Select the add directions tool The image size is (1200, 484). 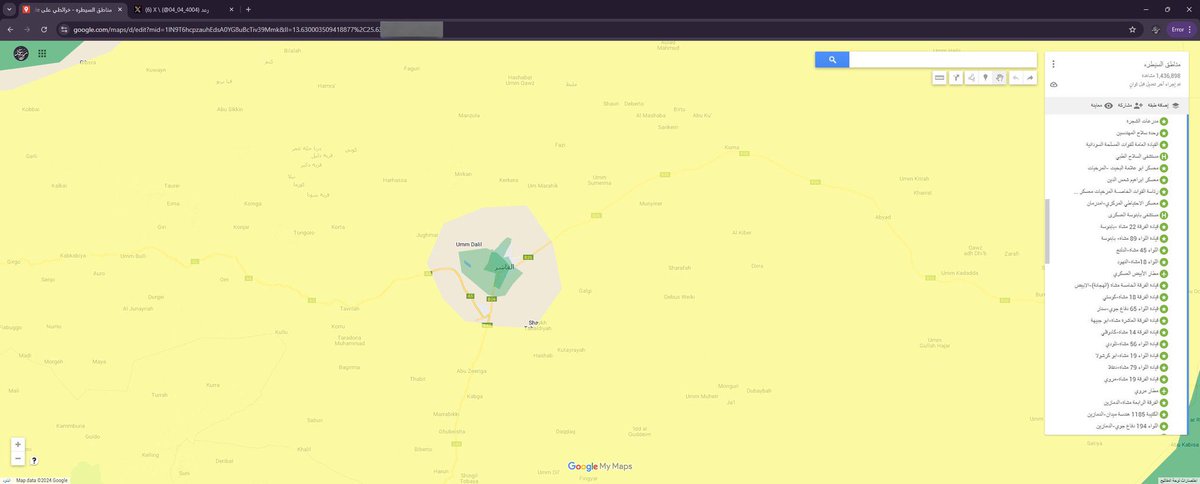[x=955, y=77]
